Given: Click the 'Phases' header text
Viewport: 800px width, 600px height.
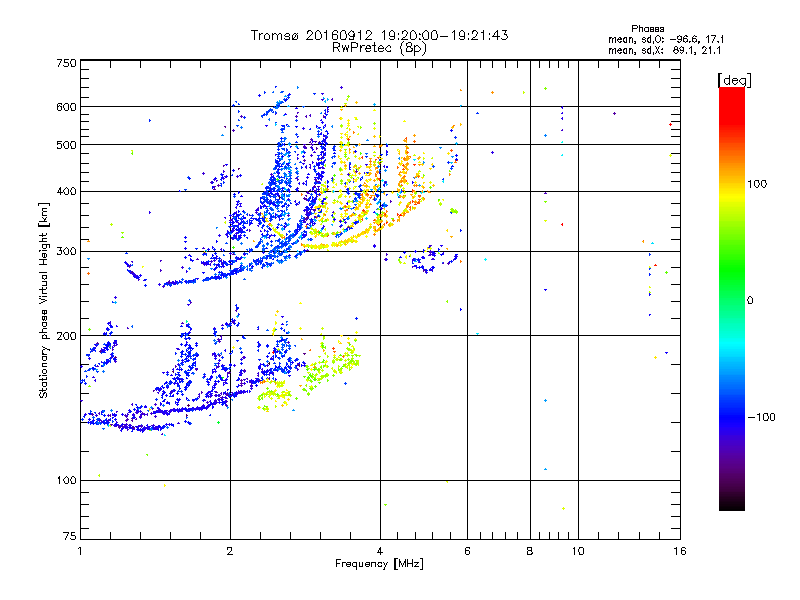Looking at the screenshot, I should pyautogui.click(x=647, y=29).
